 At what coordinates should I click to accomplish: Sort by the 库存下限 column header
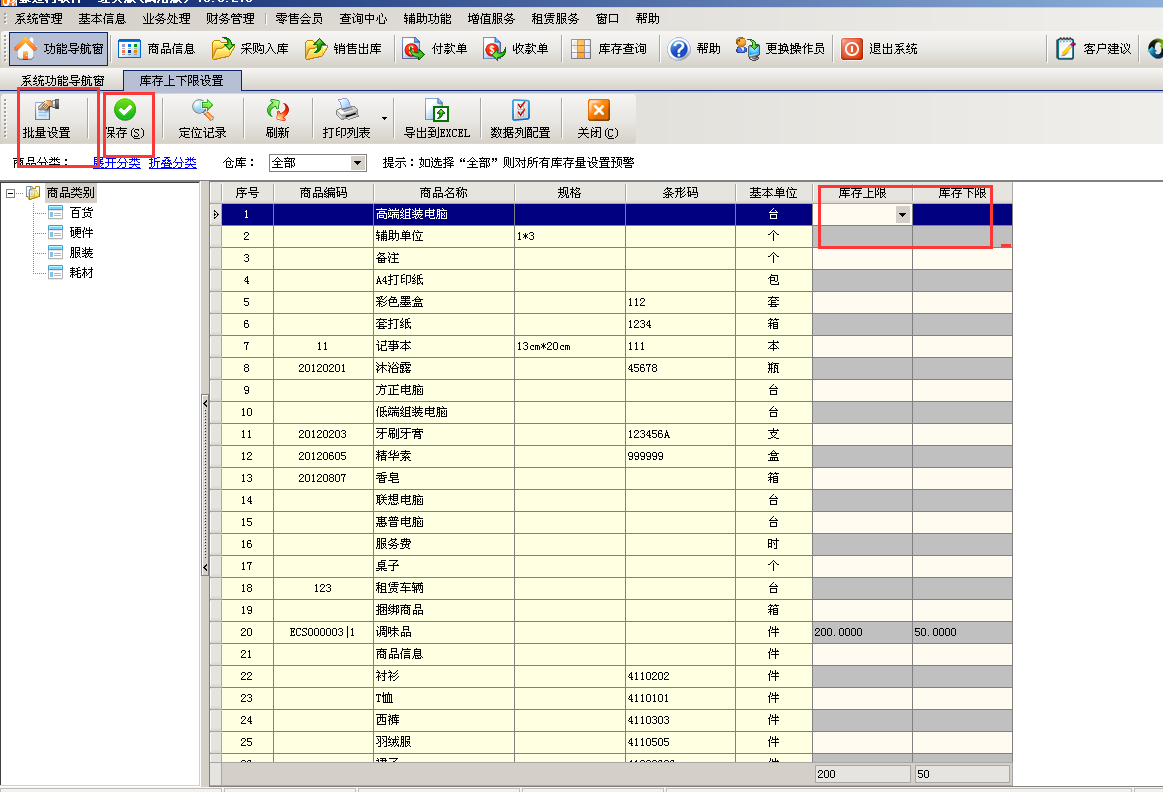pyautogui.click(x=962, y=193)
